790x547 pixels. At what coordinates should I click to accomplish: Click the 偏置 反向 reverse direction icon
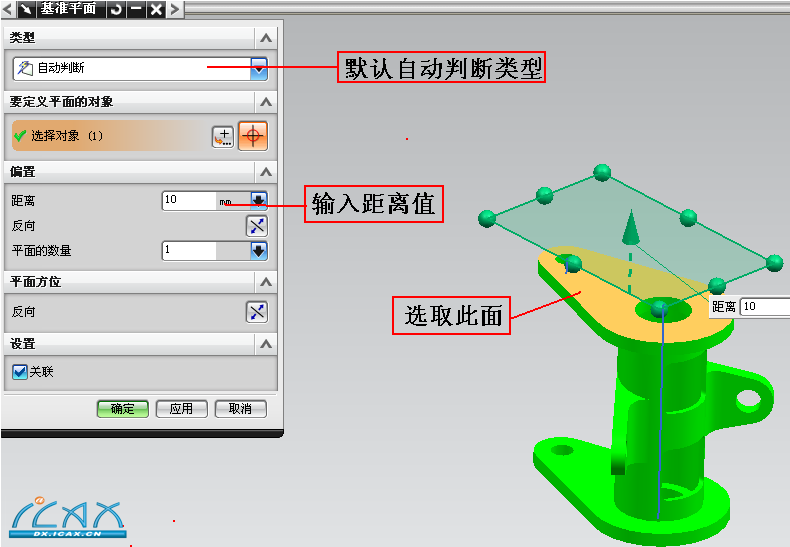[257, 226]
